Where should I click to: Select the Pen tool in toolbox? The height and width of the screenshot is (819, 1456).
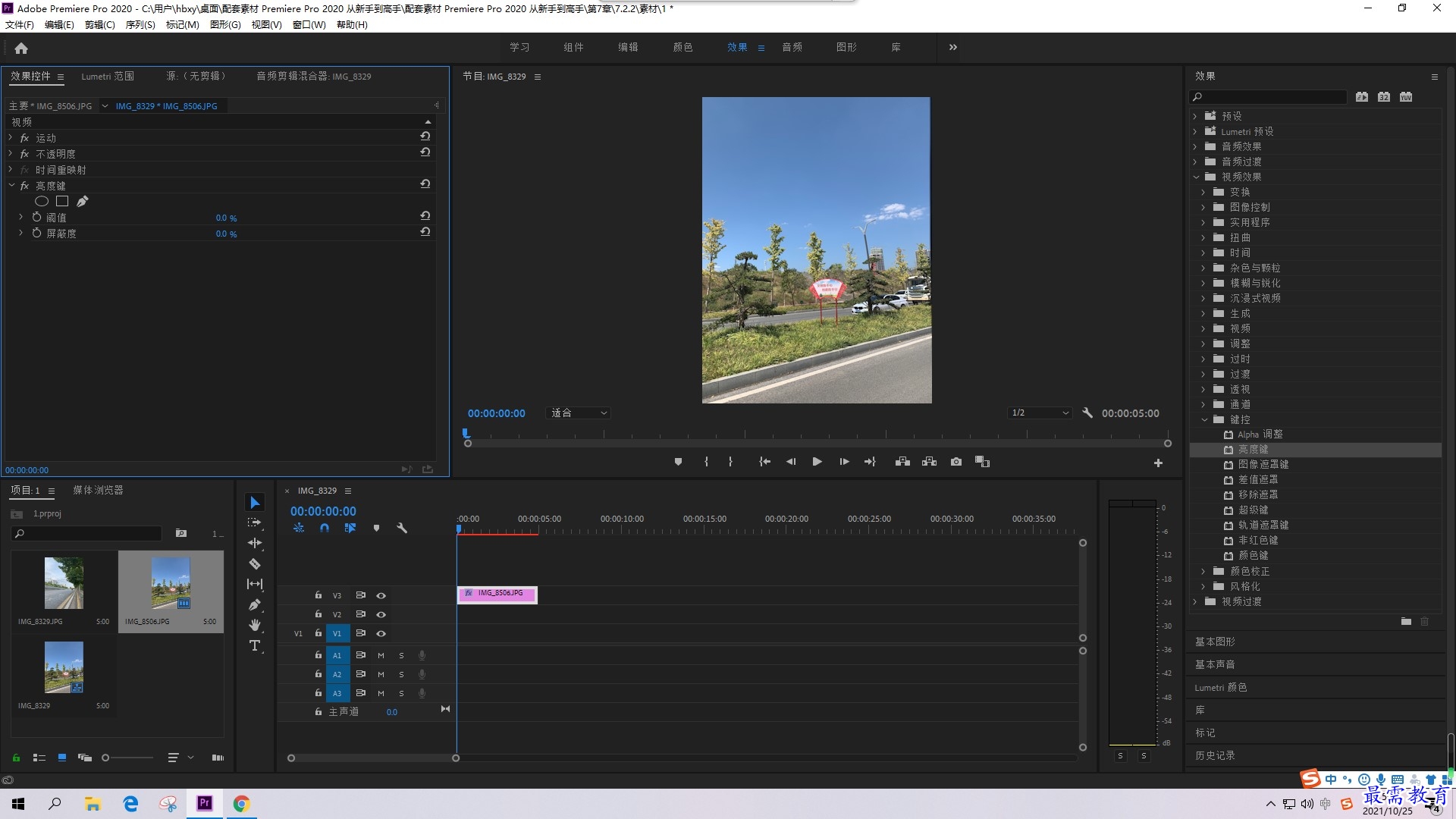(x=255, y=604)
